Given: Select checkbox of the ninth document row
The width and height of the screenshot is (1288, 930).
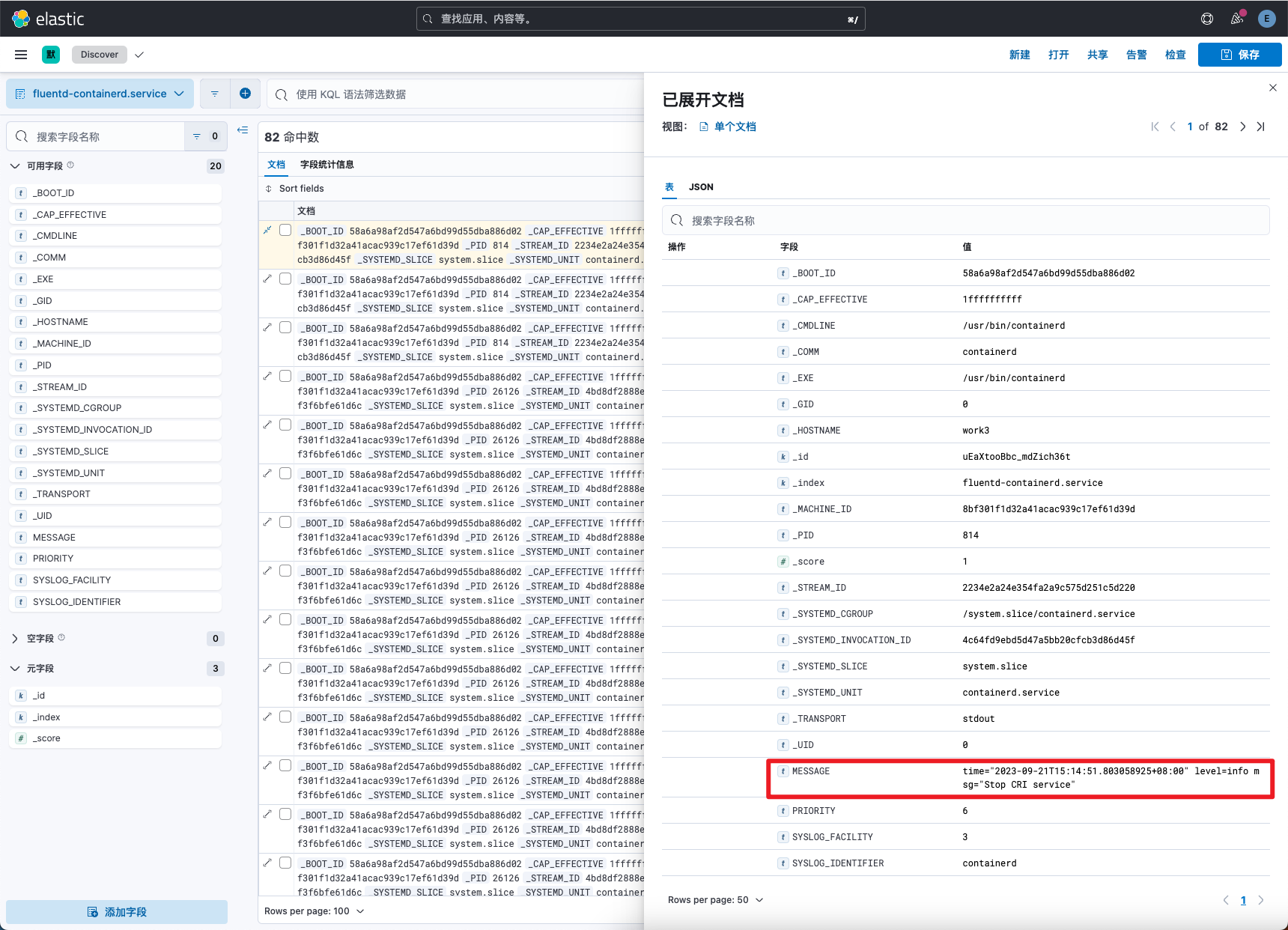Looking at the screenshot, I should [285, 620].
